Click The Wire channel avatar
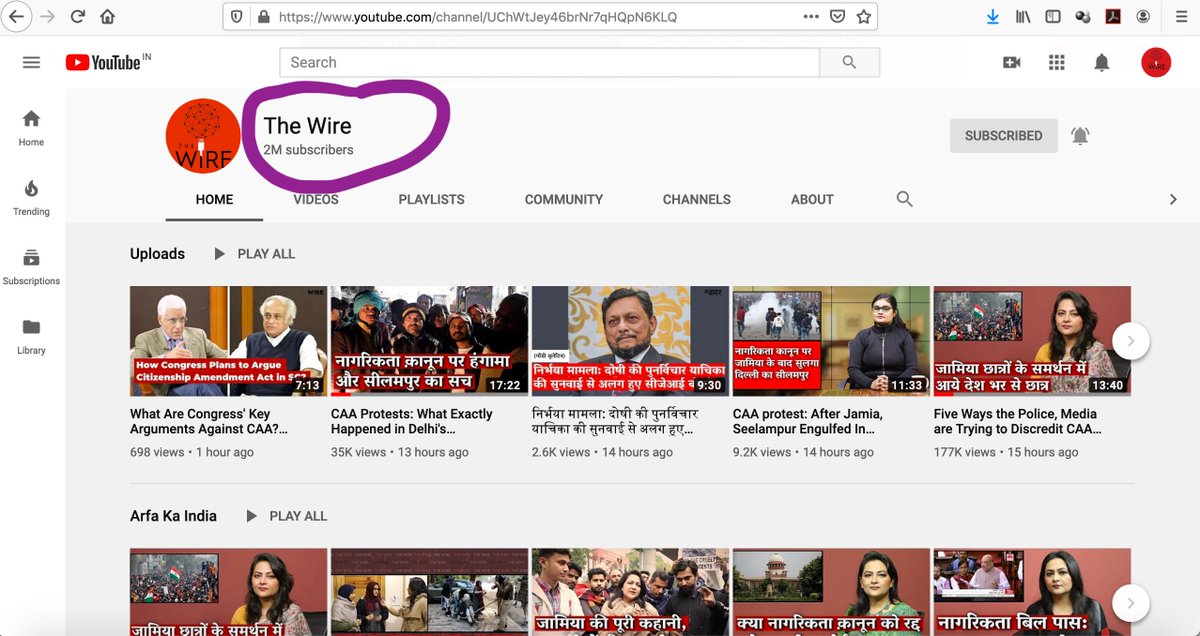Image resolution: width=1200 pixels, height=636 pixels. click(x=203, y=136)
